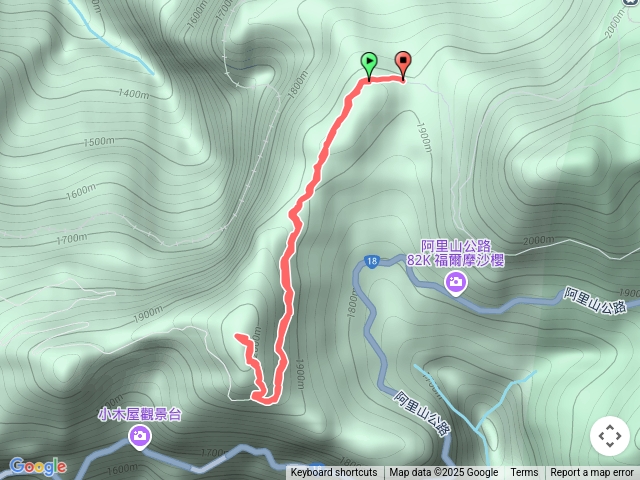Click the route 18 highway shield
Viewport: 640px width, 480px height.
371,261
